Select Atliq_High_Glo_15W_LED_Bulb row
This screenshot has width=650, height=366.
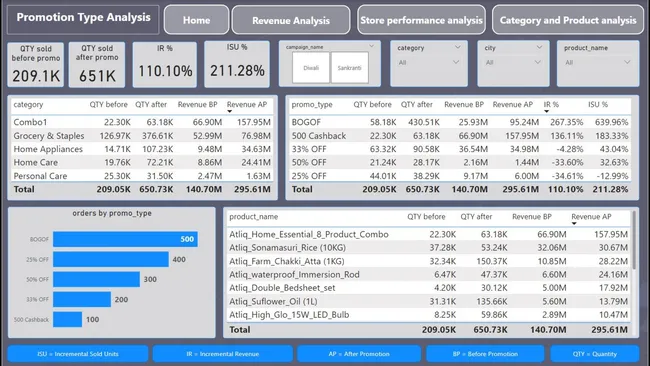428,315
